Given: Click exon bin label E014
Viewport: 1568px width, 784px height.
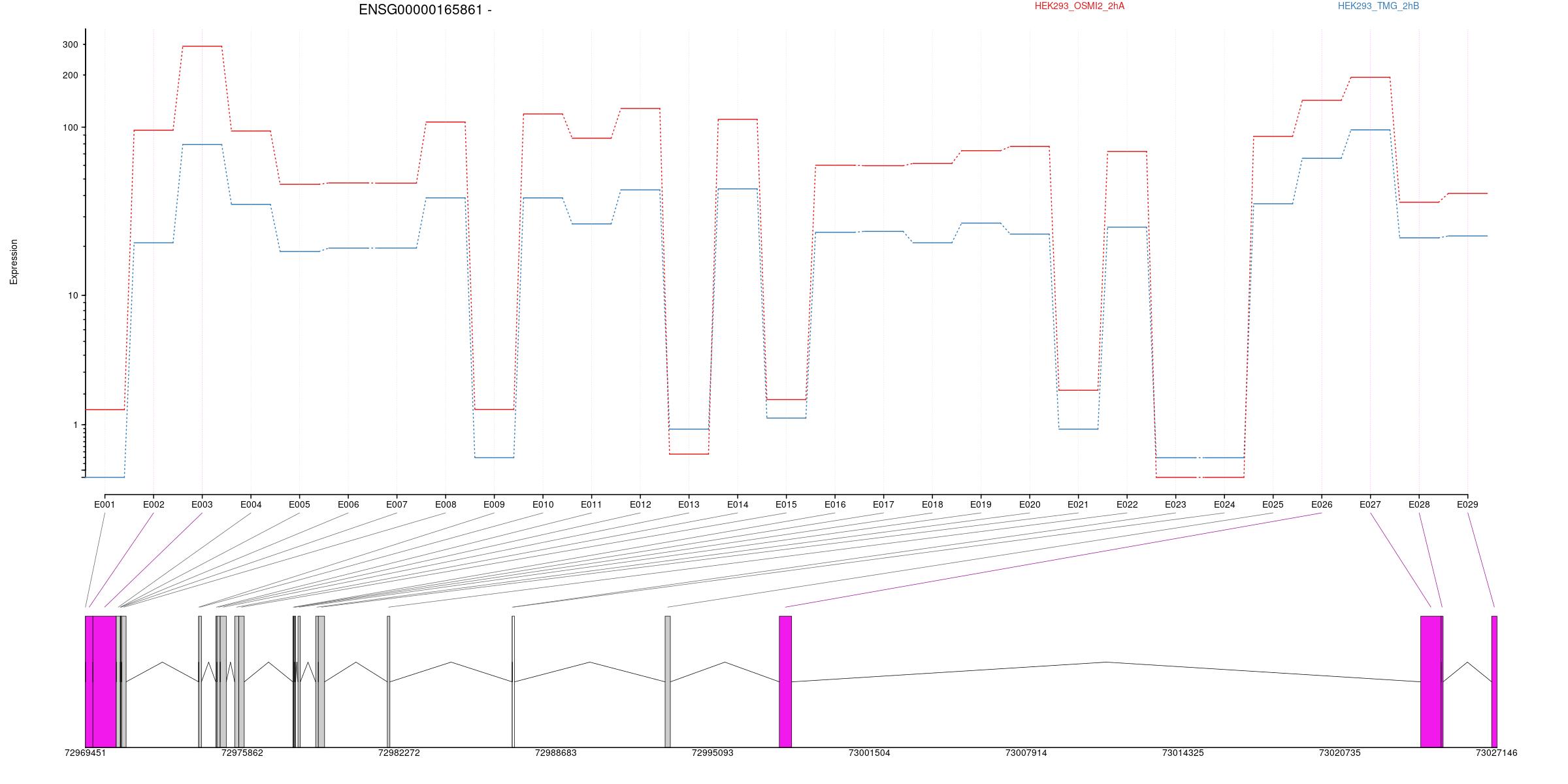Looking at the screenshot, I should (x=738, y=504).
